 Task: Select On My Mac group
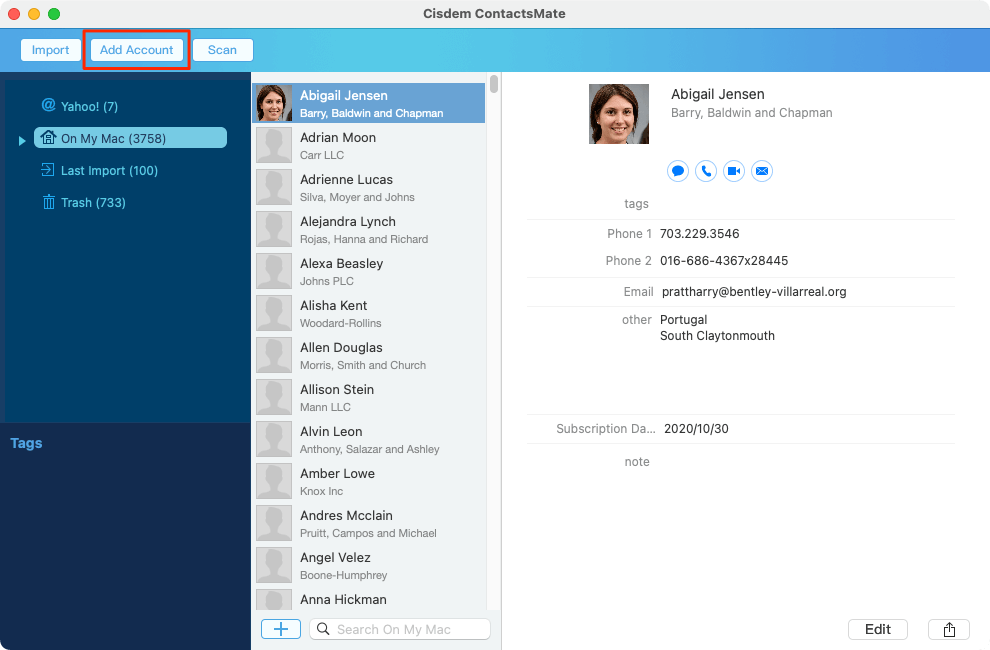(130, 138)
